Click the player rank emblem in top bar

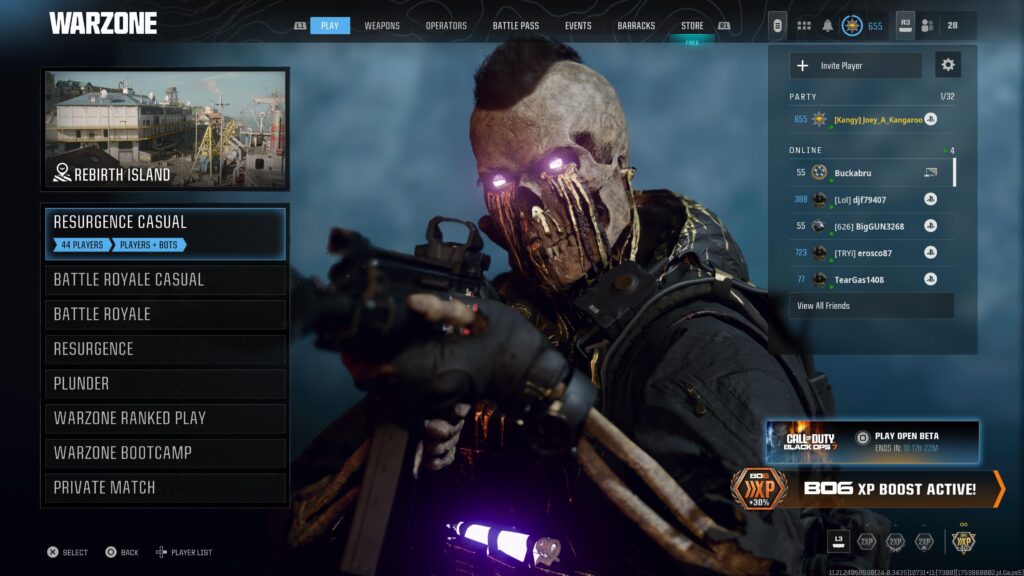coord(852,25)
